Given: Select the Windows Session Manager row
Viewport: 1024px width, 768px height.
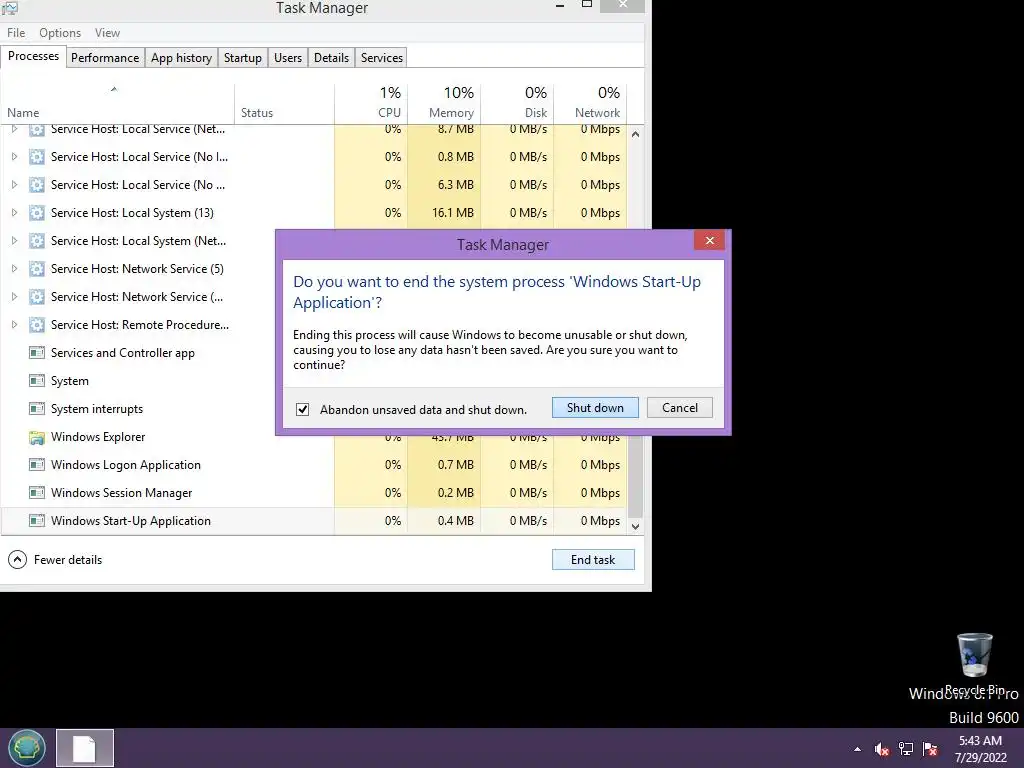Looking at the screenshot, I should [x=314, y=493].
